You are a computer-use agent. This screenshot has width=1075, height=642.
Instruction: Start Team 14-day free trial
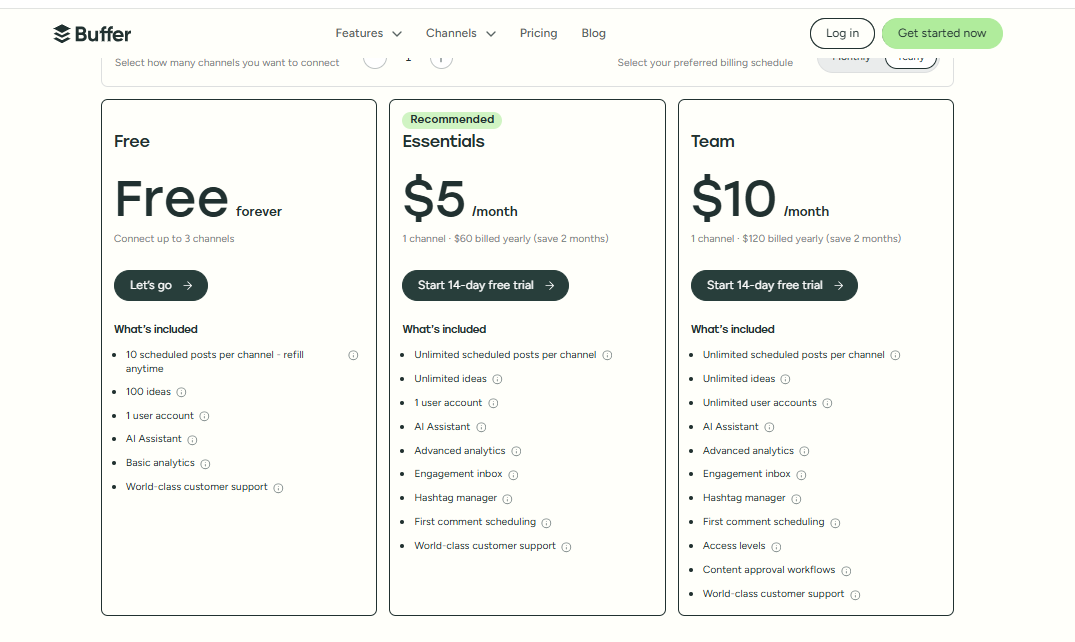click(774, 285)
